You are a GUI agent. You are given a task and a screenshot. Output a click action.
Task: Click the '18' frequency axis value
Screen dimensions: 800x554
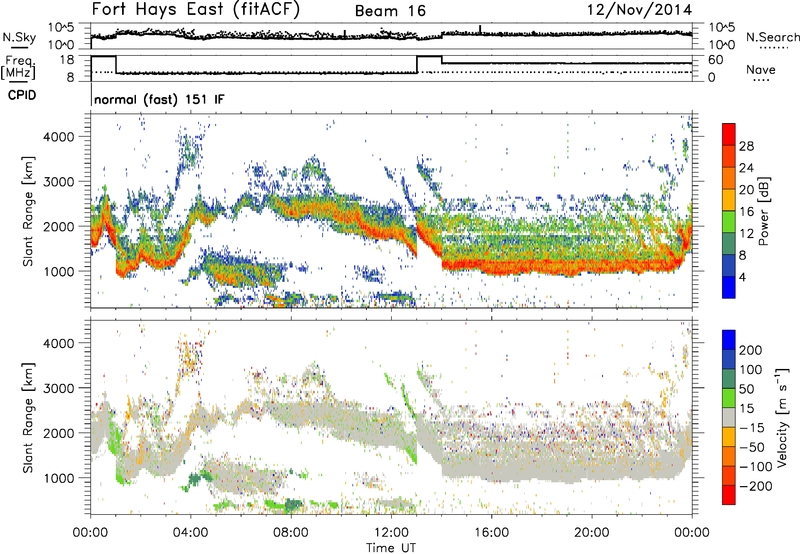(x=66, y=60)
